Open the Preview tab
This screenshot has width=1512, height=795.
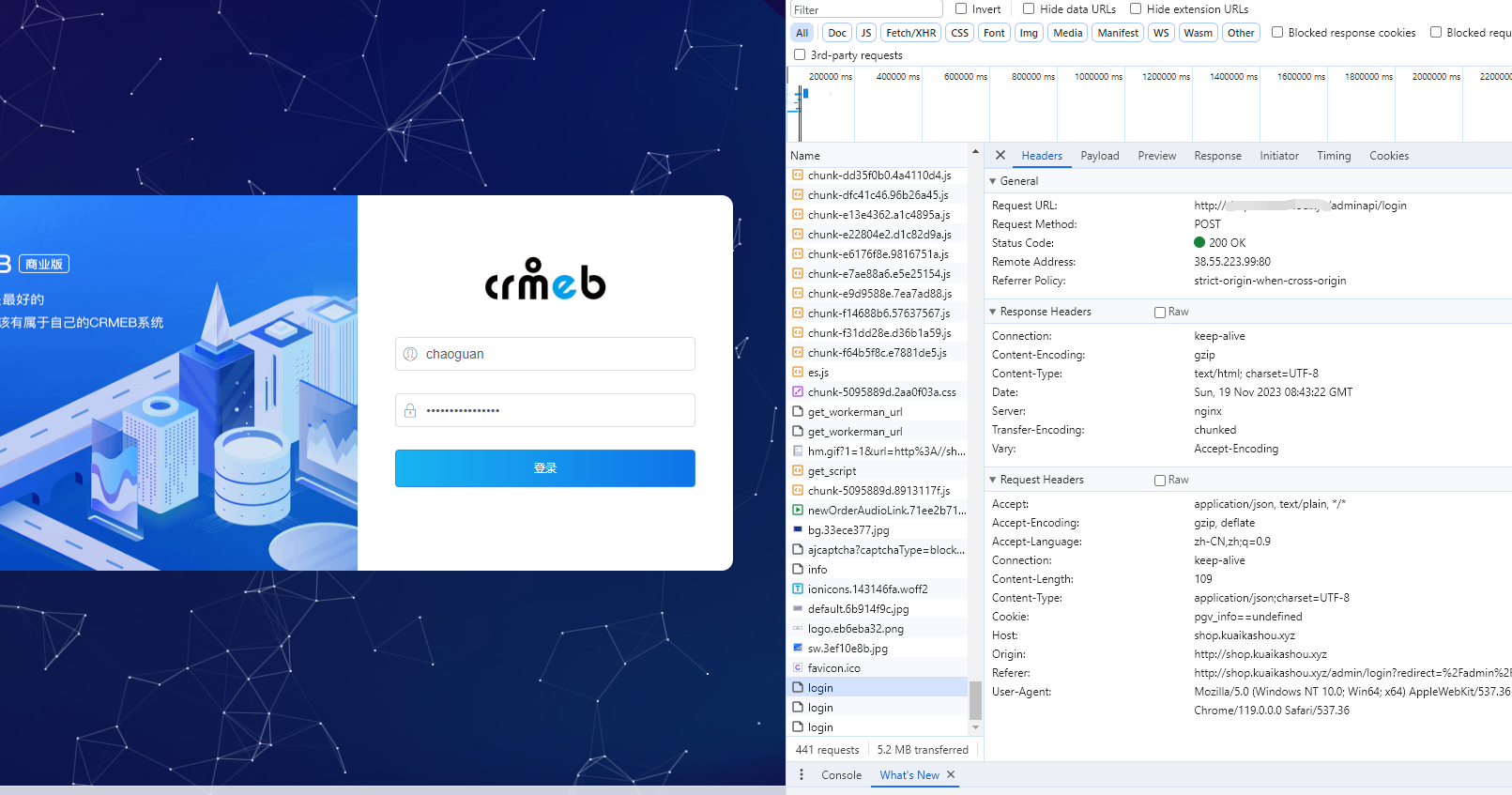pos(1157,156)
